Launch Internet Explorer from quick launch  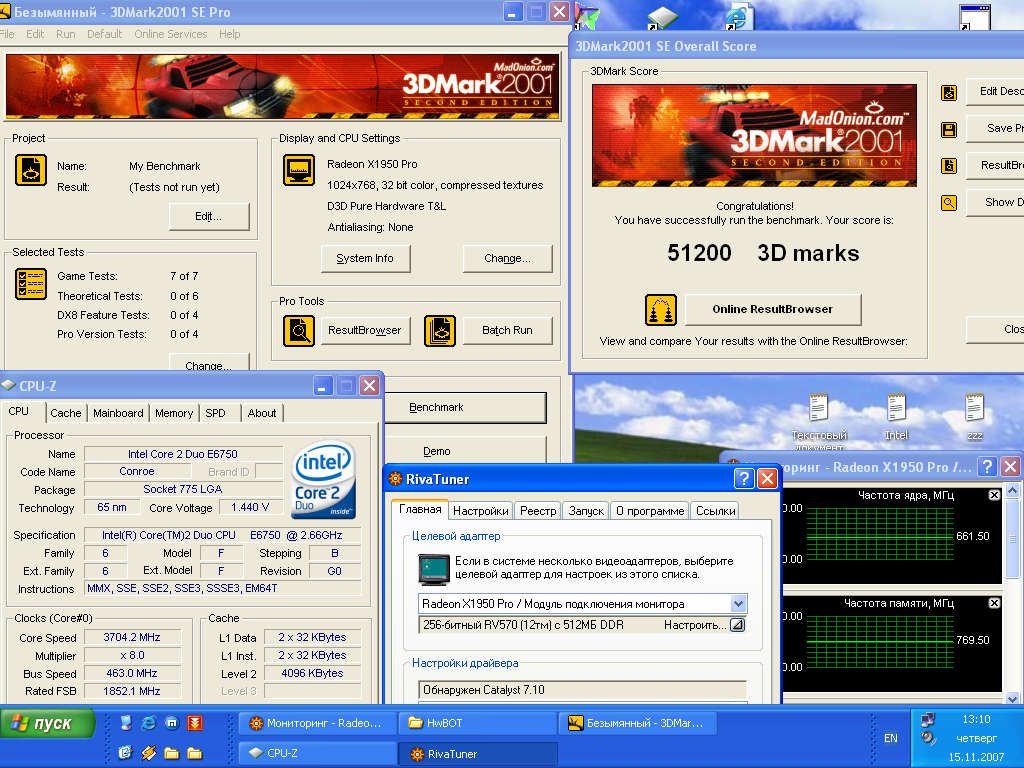pos(148,723)
